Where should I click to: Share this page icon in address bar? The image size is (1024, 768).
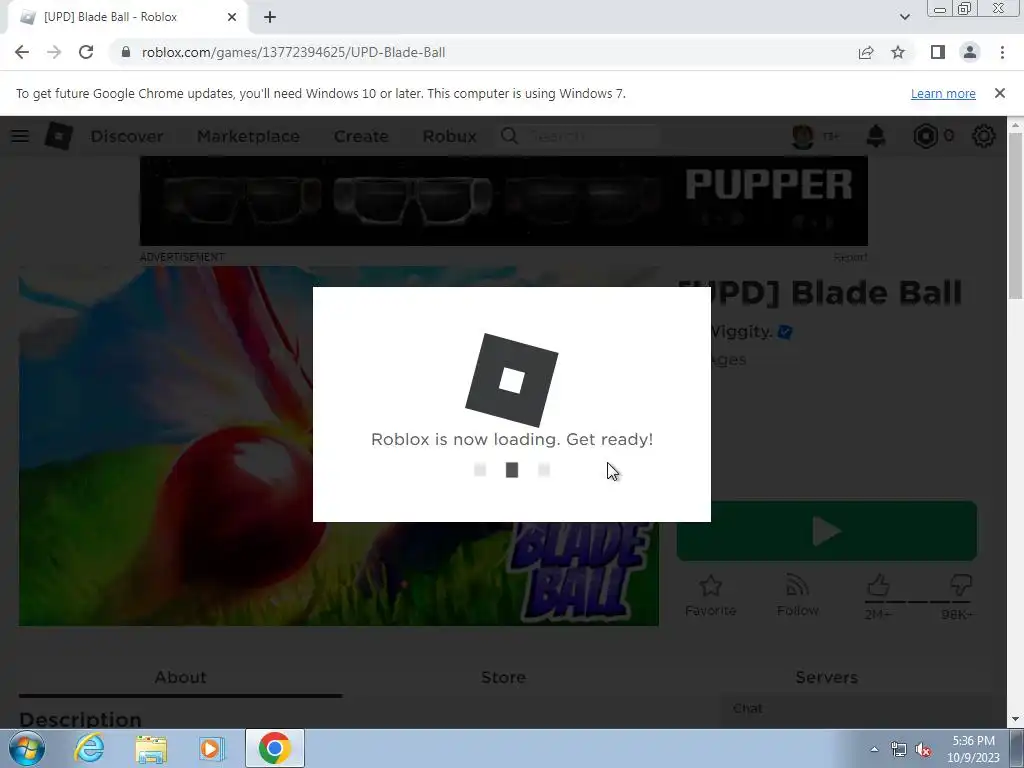click(x=866, y=52)
